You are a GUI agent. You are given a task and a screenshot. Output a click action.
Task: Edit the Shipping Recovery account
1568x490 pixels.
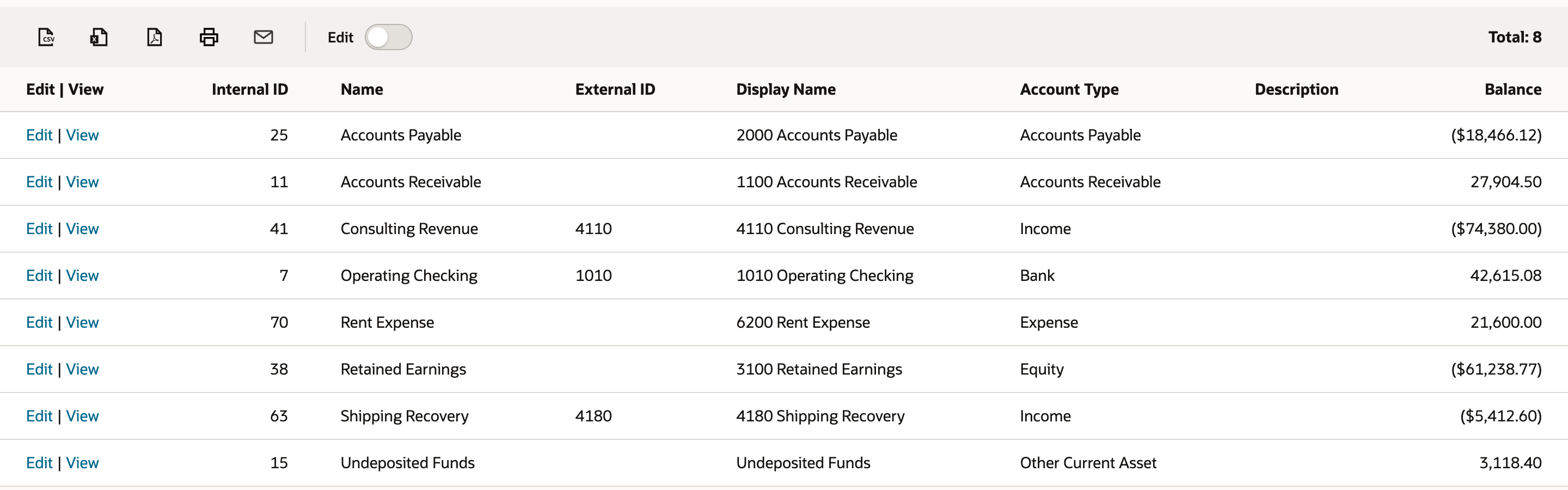[x=39, y=416]
